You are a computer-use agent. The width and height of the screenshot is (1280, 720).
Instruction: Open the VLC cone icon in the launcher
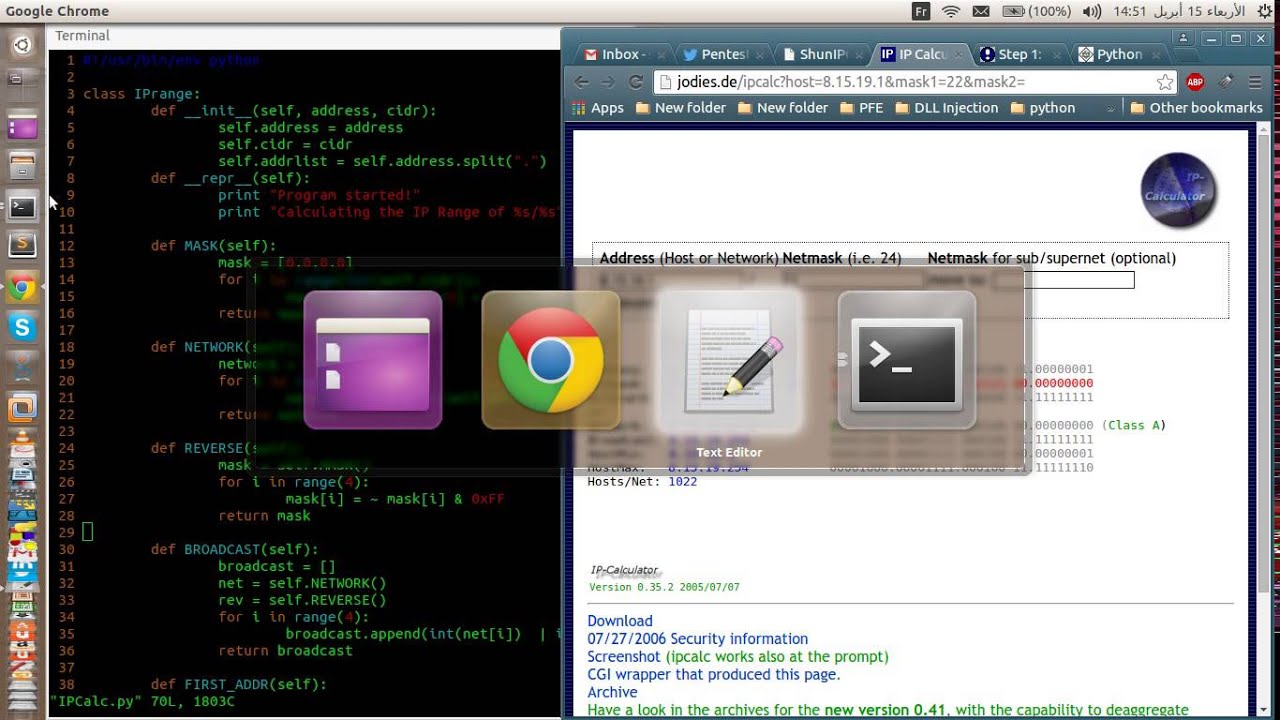click(x=22, y=437)
